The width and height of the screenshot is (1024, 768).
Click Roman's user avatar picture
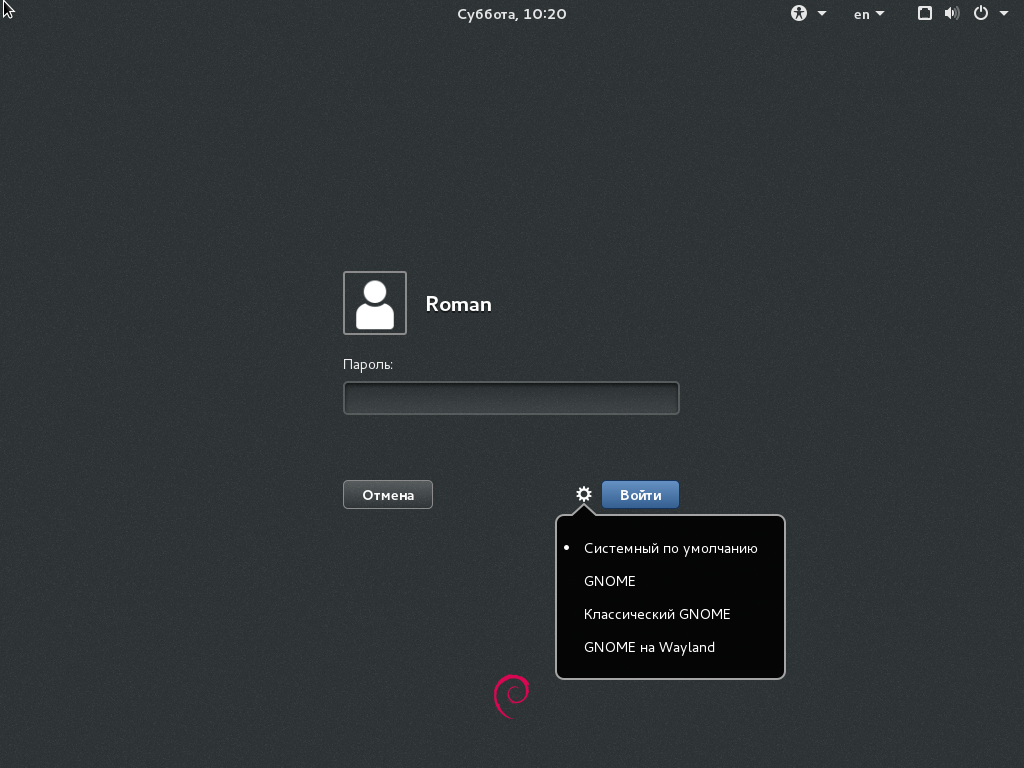(375, 303)
